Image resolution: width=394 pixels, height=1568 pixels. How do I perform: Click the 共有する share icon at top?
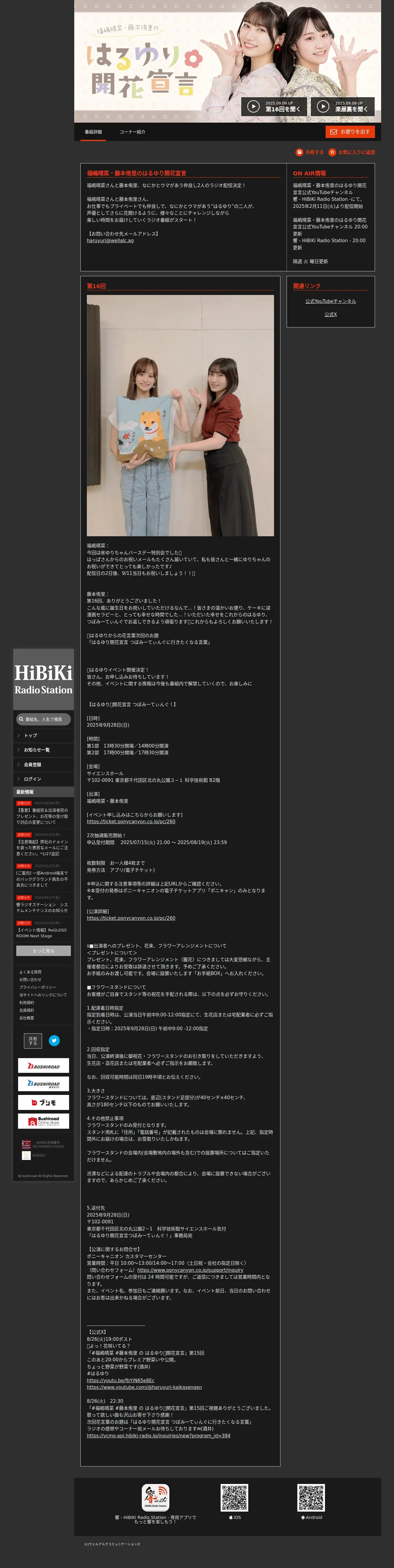tap(309, 152)
